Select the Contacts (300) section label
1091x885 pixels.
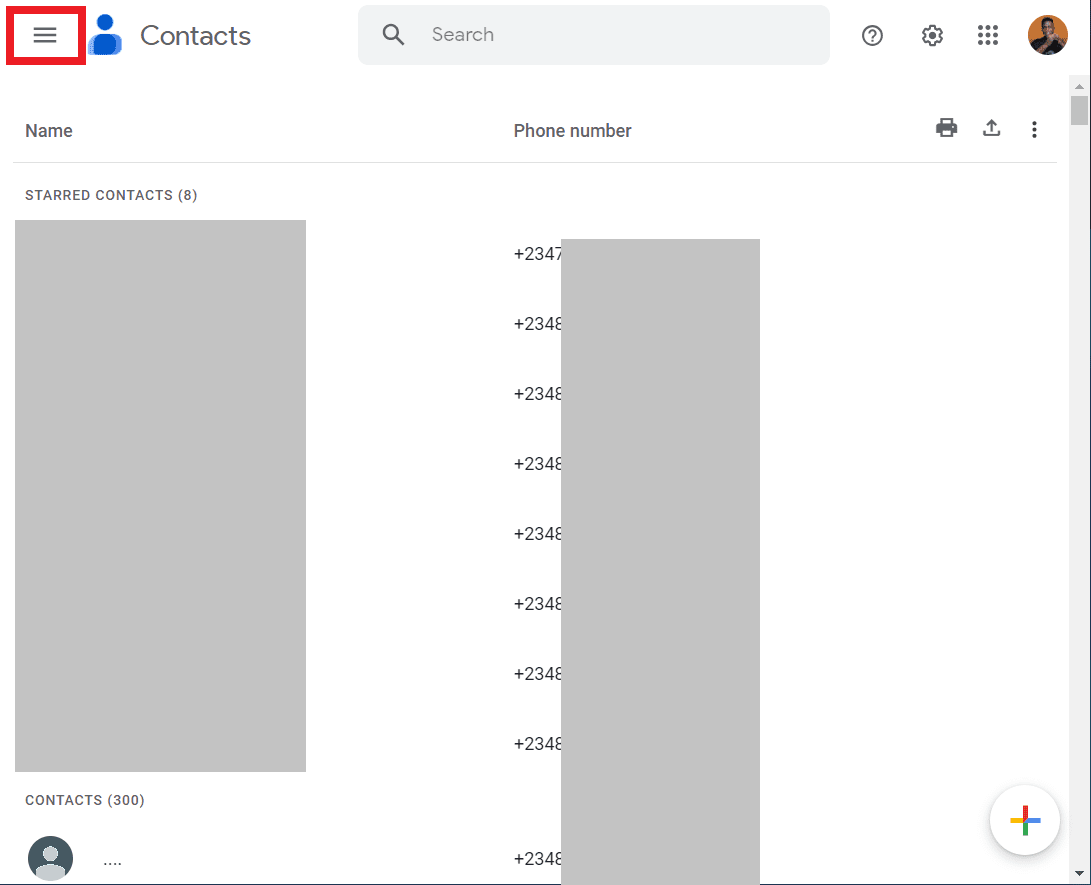85,800
